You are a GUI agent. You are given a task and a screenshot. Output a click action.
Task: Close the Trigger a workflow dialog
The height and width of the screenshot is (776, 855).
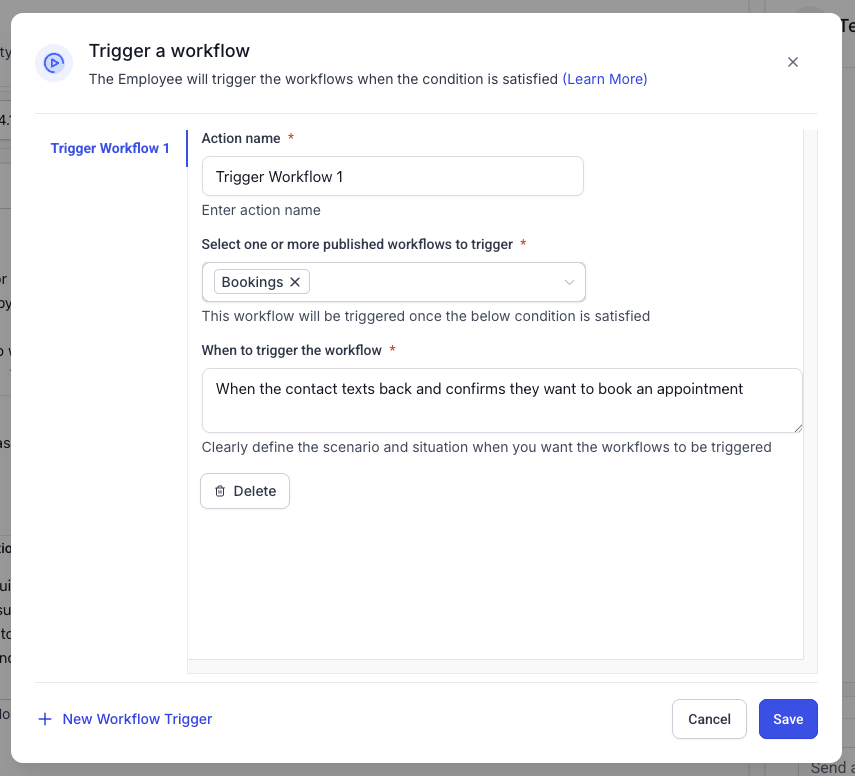point(793,62)
